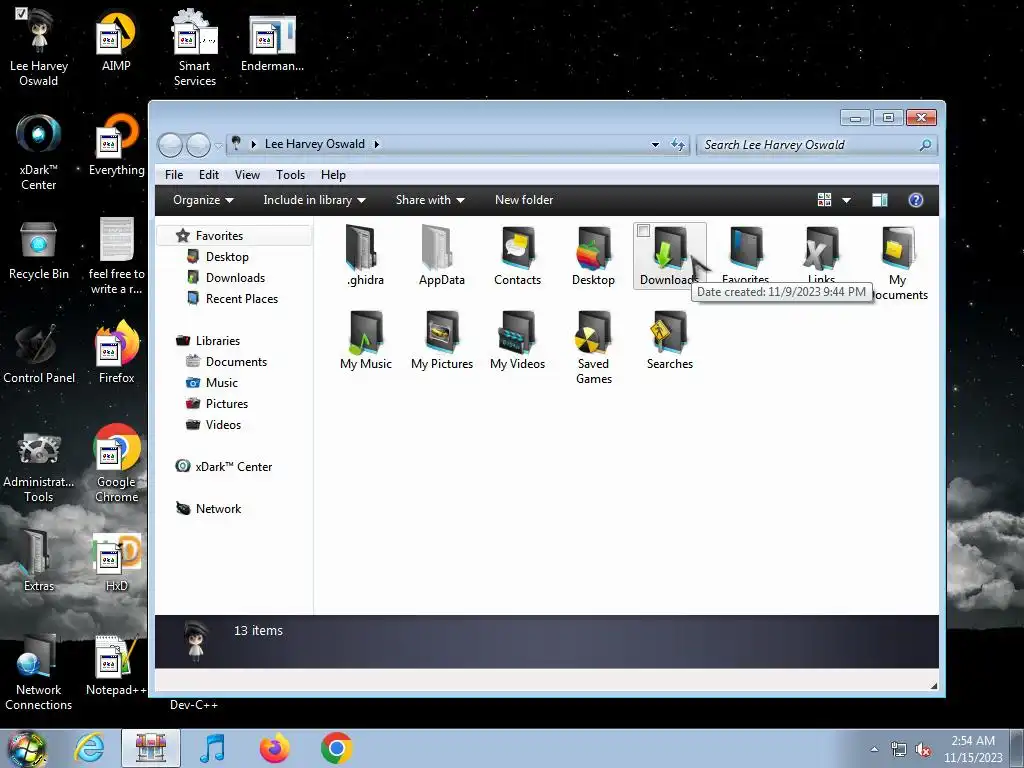Open the View menu
The width and height of the screenshot is (1024, 768).
point(248,175)
